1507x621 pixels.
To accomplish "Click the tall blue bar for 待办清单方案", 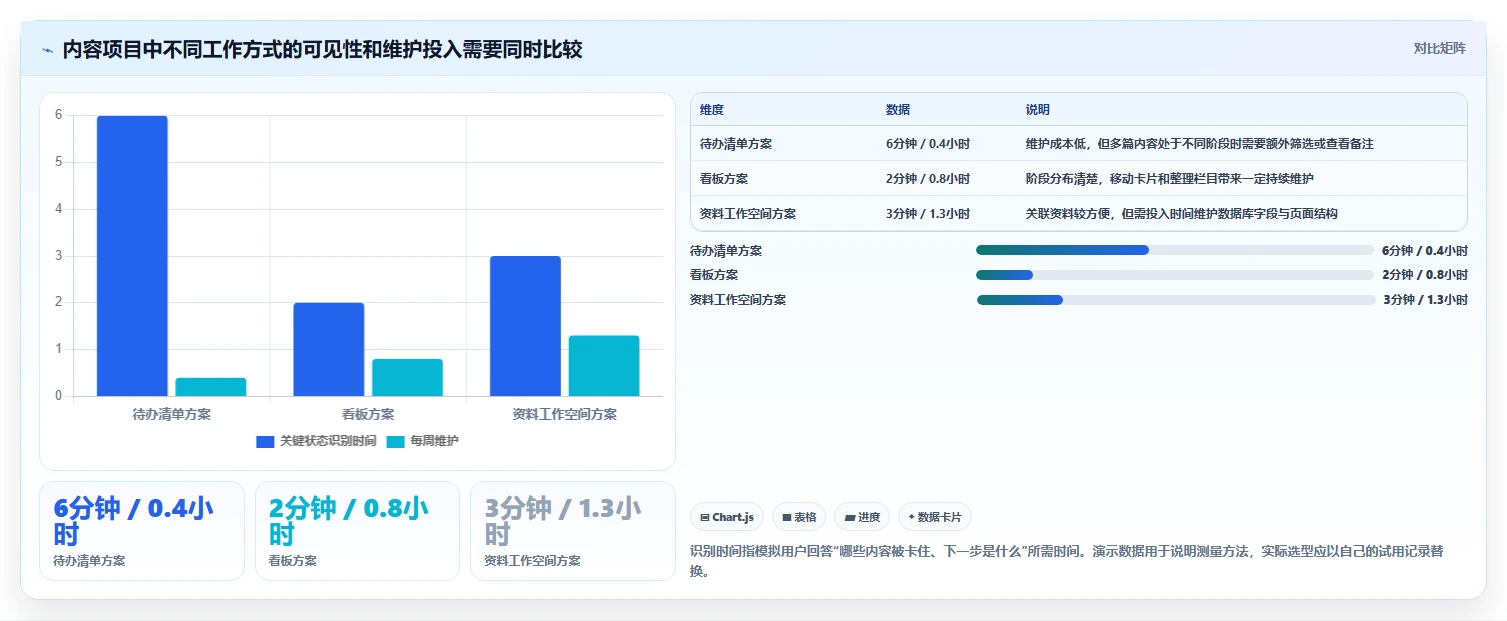I will pos(132,256).
